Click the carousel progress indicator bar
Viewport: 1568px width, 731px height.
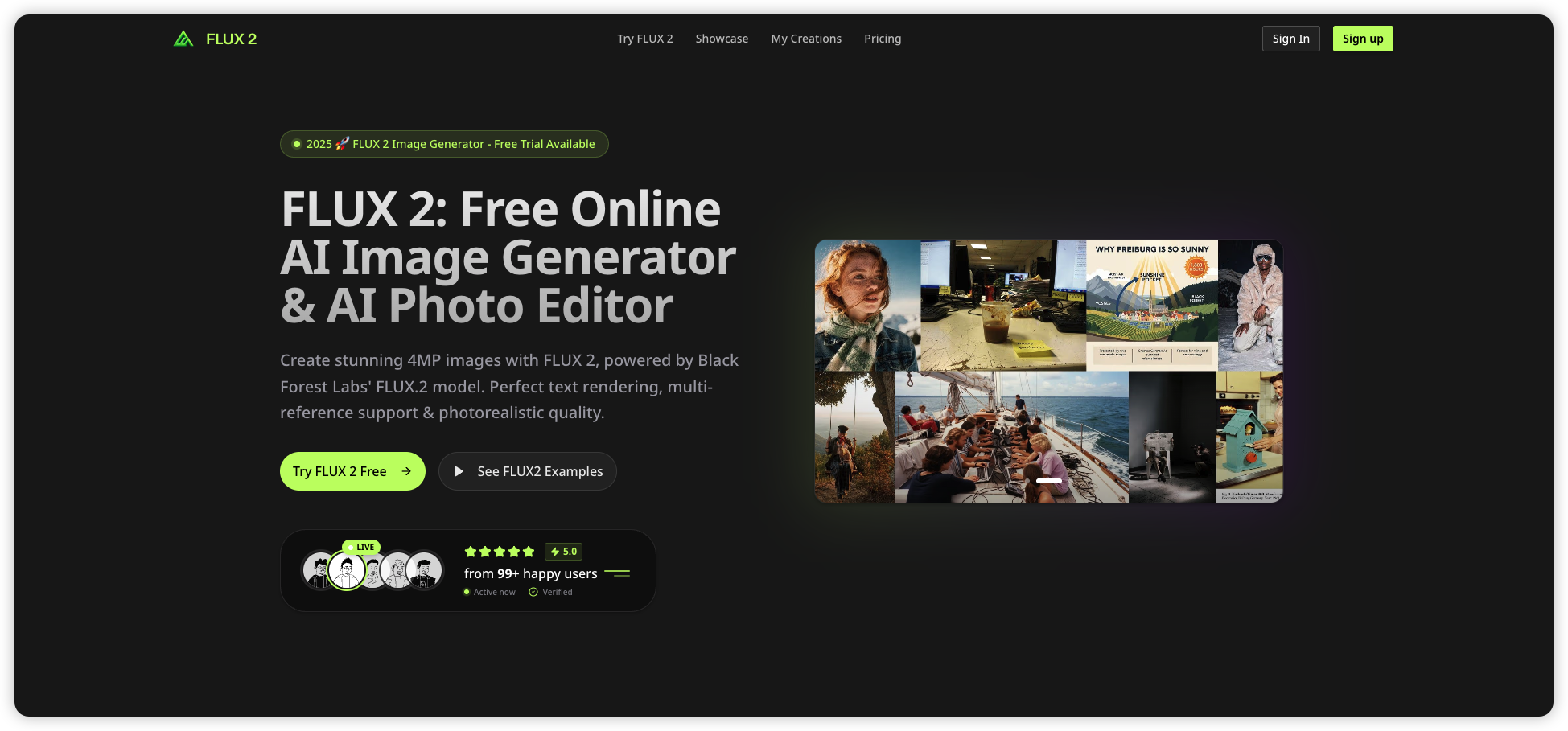click(x=1048, y=480)
